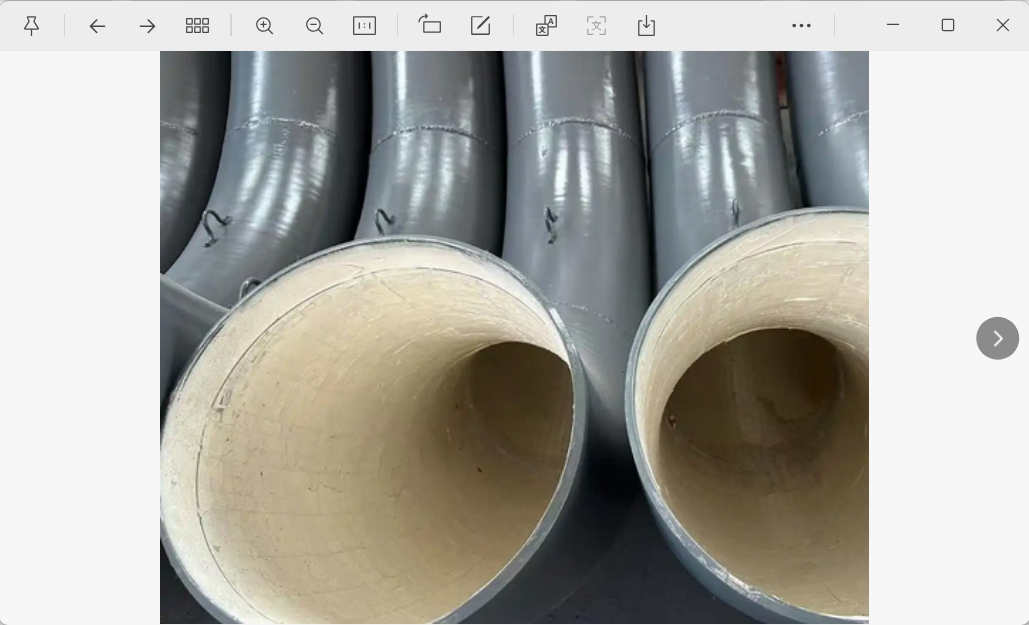Image resolution: width=1029 pixels, height=625 pixels.
Task: Go to the next image with toolbar right arrow
Action: tap(147, 26)
